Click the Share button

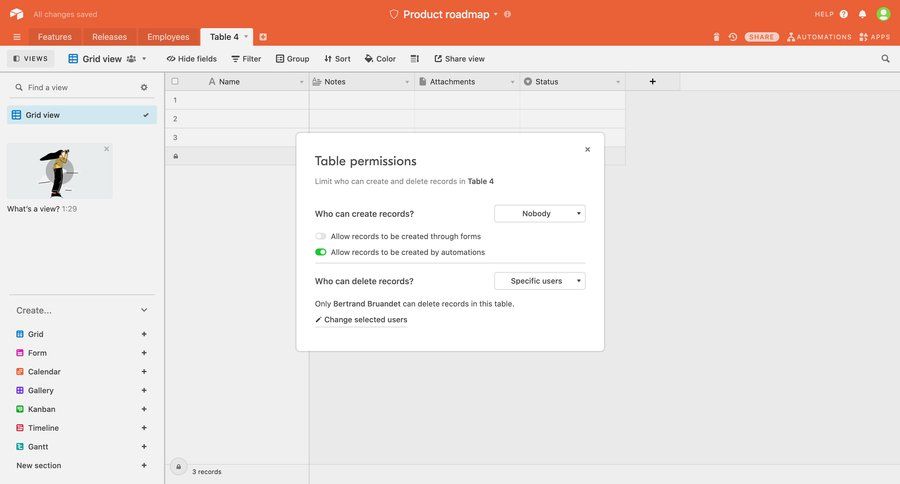tap(762, 37)
